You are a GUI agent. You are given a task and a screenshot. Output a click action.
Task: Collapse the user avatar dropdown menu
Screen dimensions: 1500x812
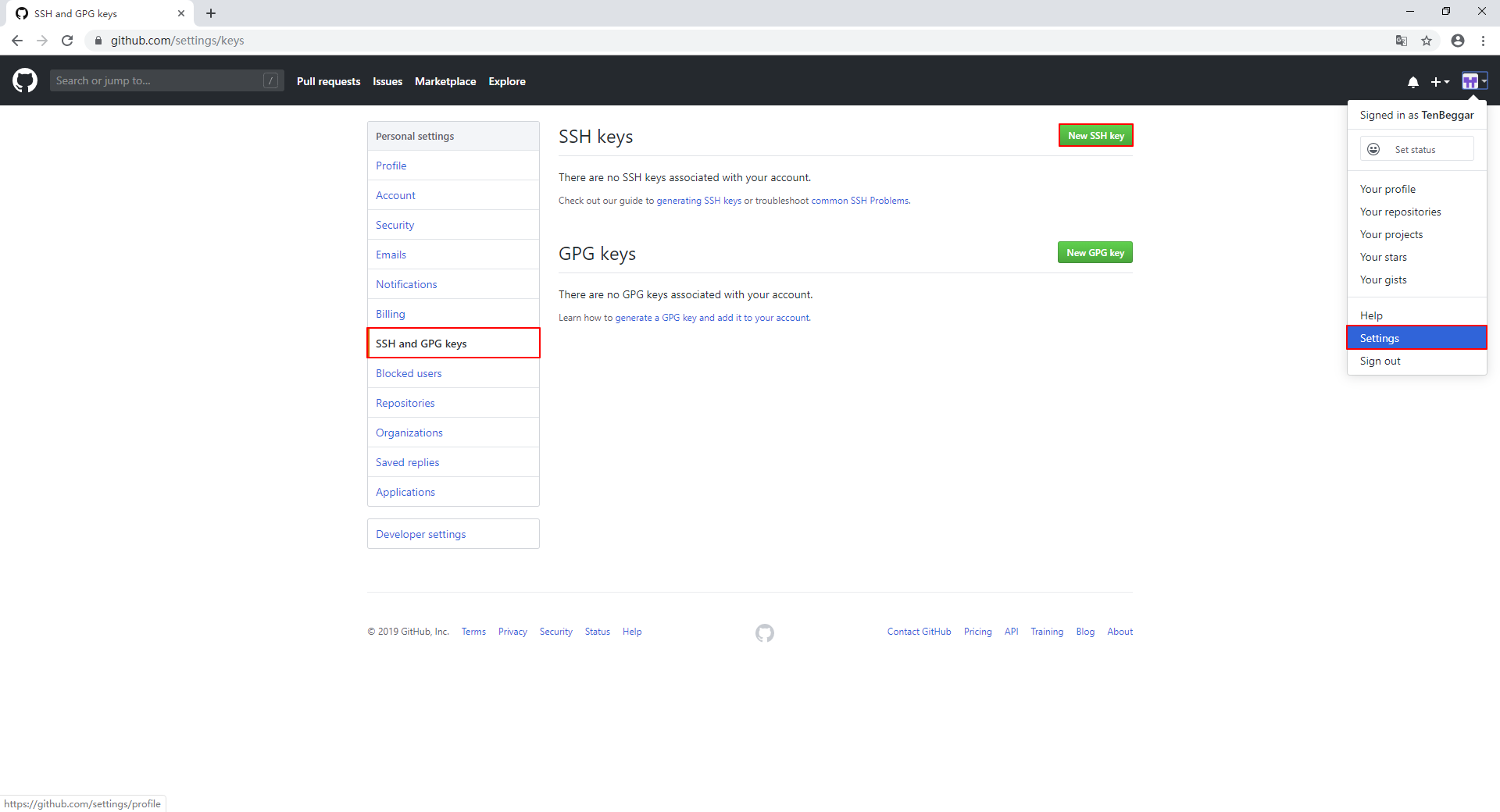click(1474, 81)
